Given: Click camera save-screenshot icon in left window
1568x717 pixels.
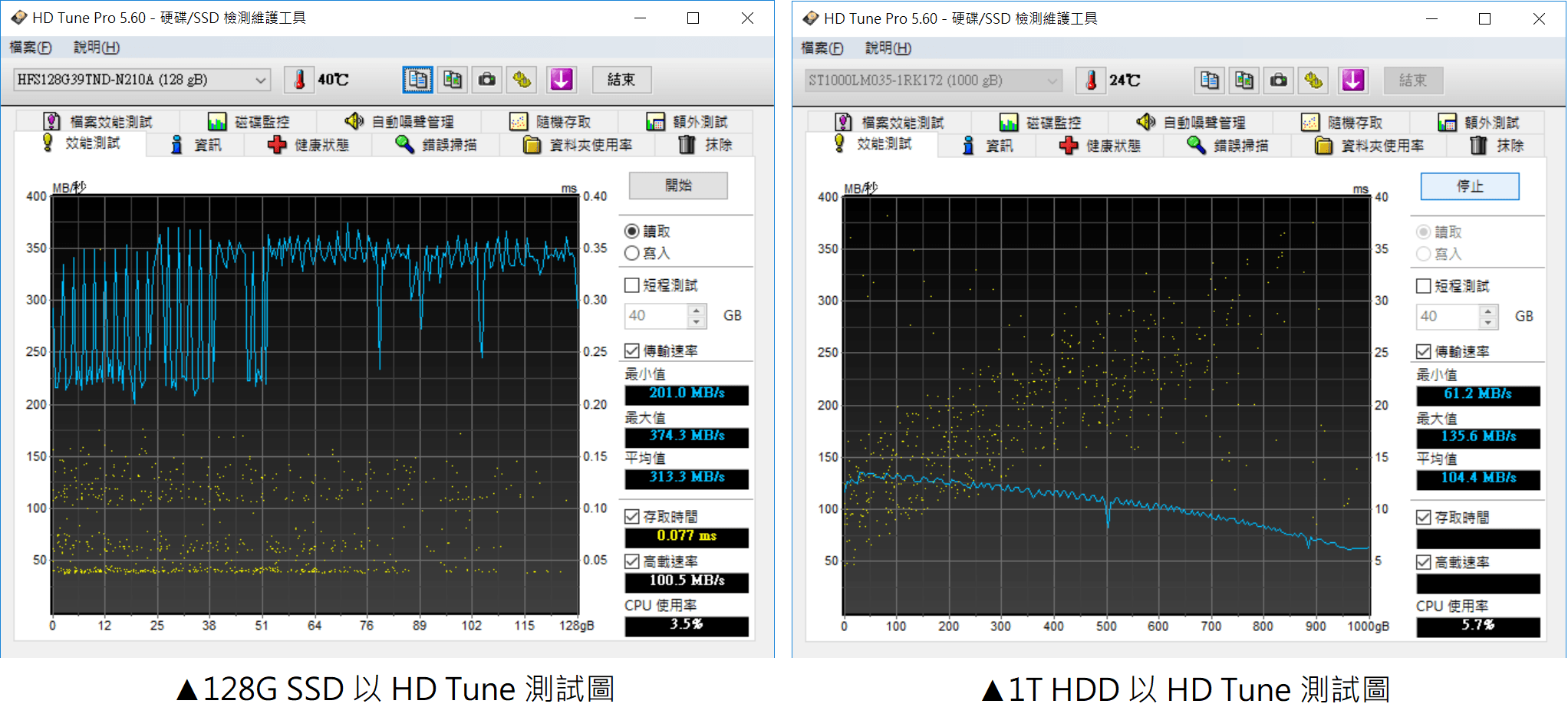Looking at the screenshot, I should 487,80.
